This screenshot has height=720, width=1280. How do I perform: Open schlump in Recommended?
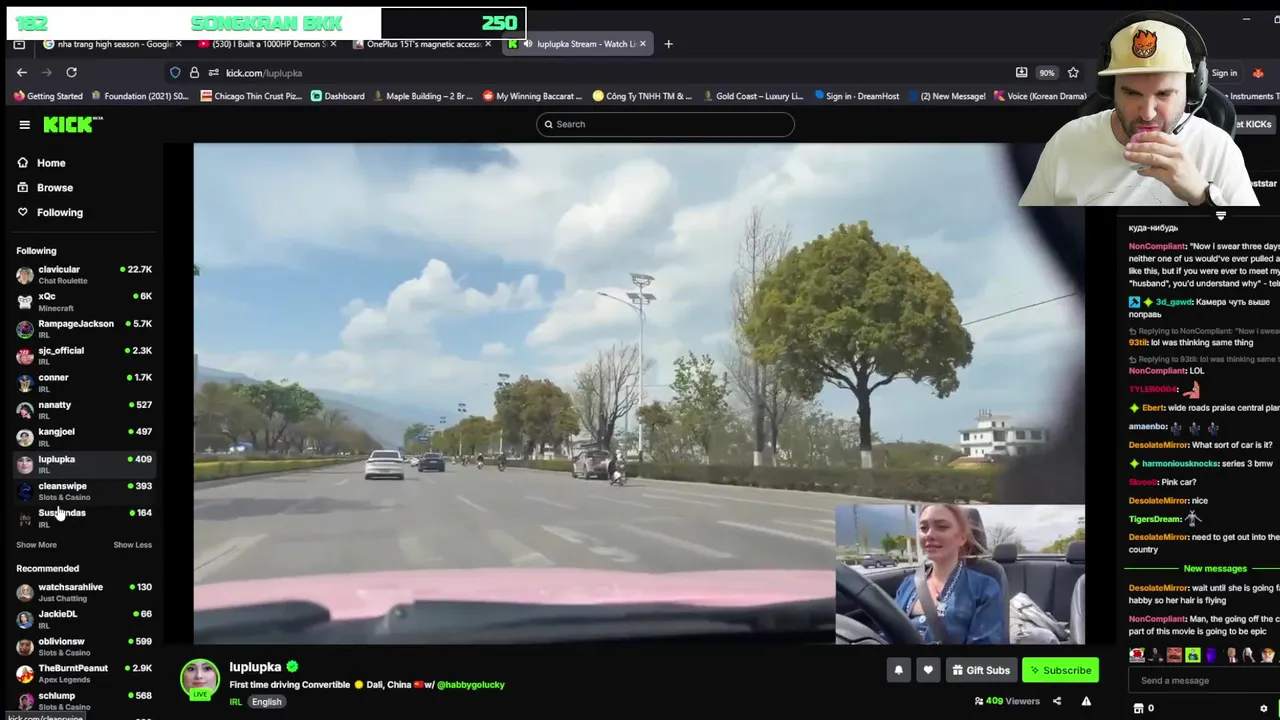pyautogui.click(x=84, y=700)
